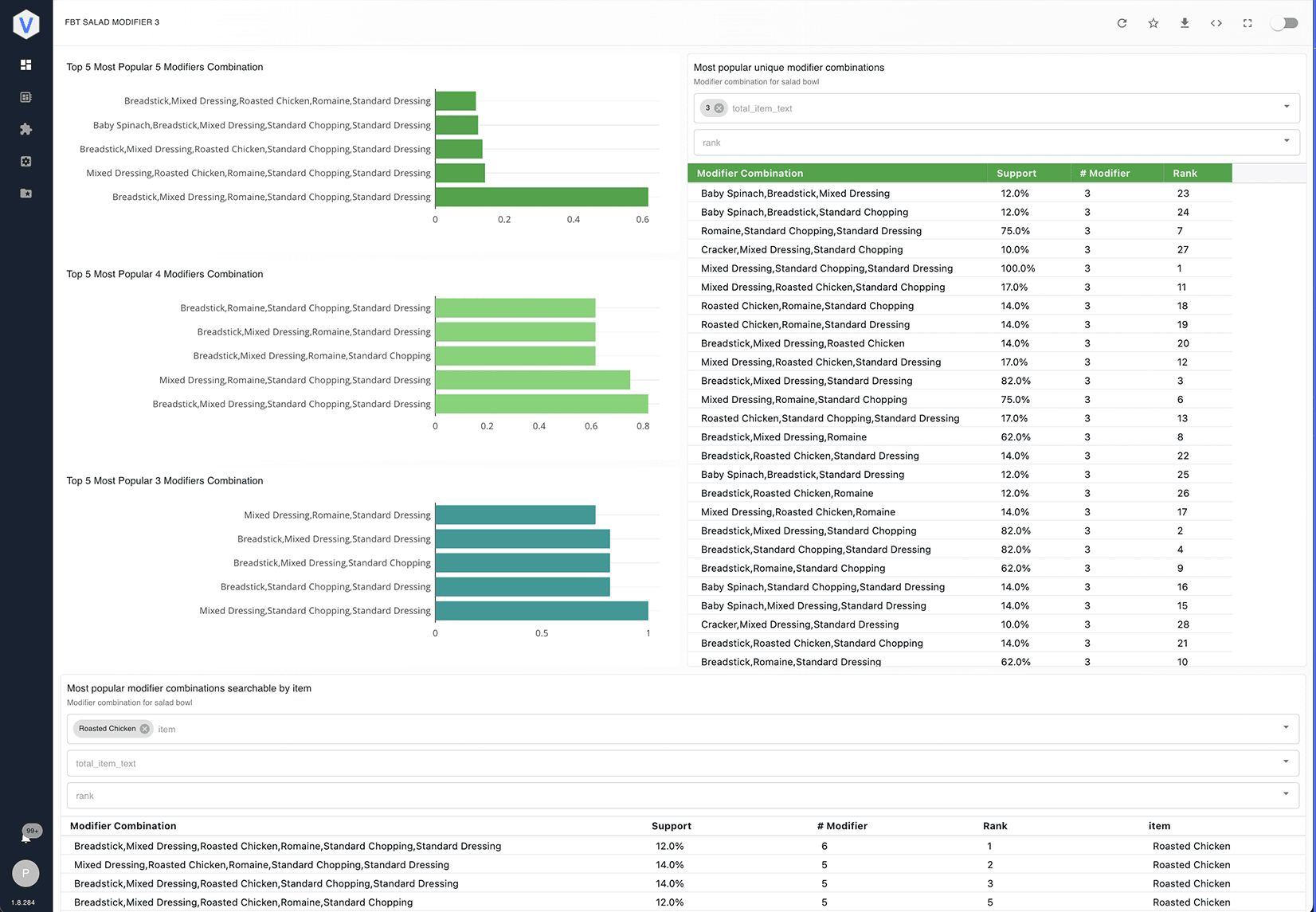Click row 'Breadstick,Roasted Chicken,Standard Chopping'
1316x912 pixels.
tap(959, 644)
